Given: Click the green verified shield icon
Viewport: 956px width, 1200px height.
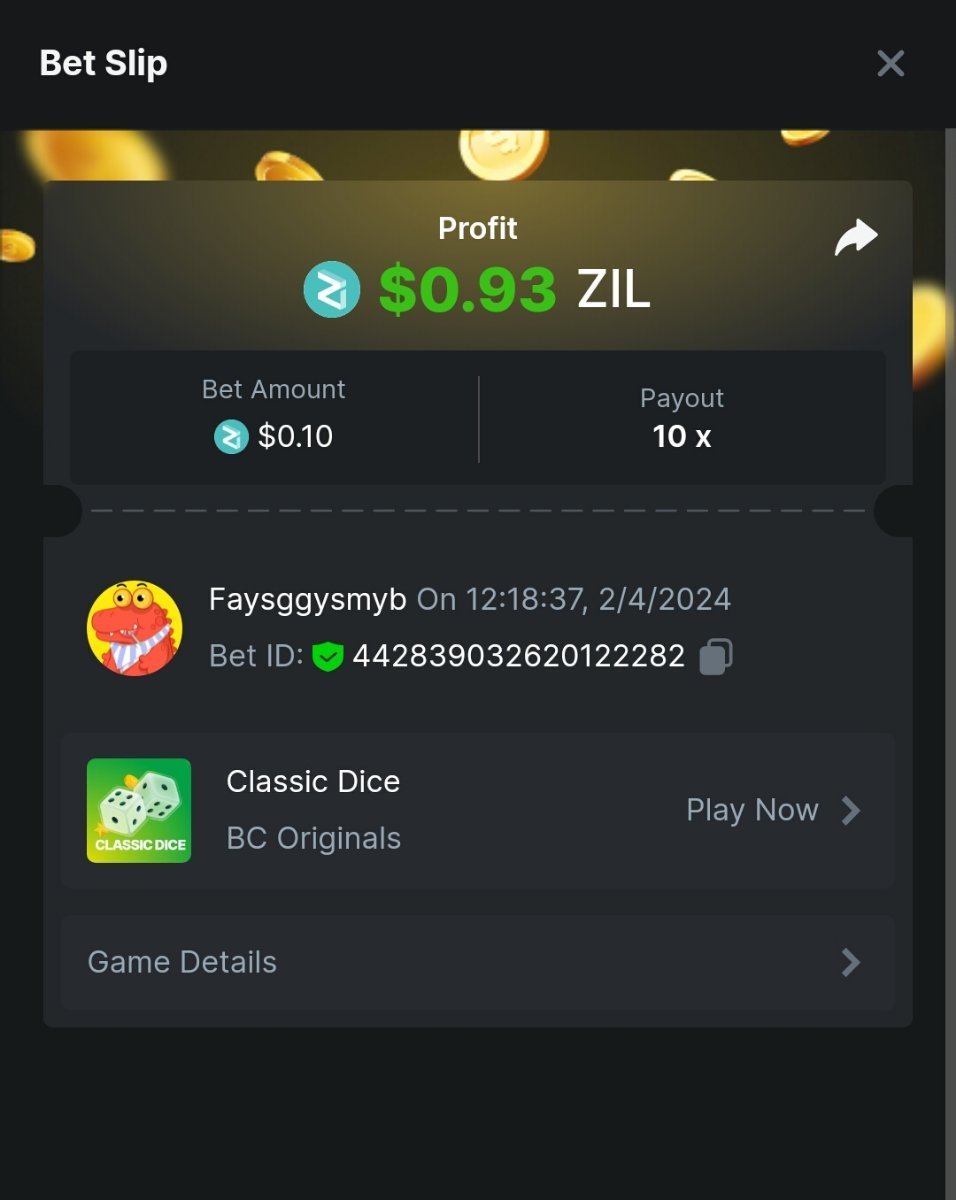Looking at the screenshot, I should tap(328, 657).
